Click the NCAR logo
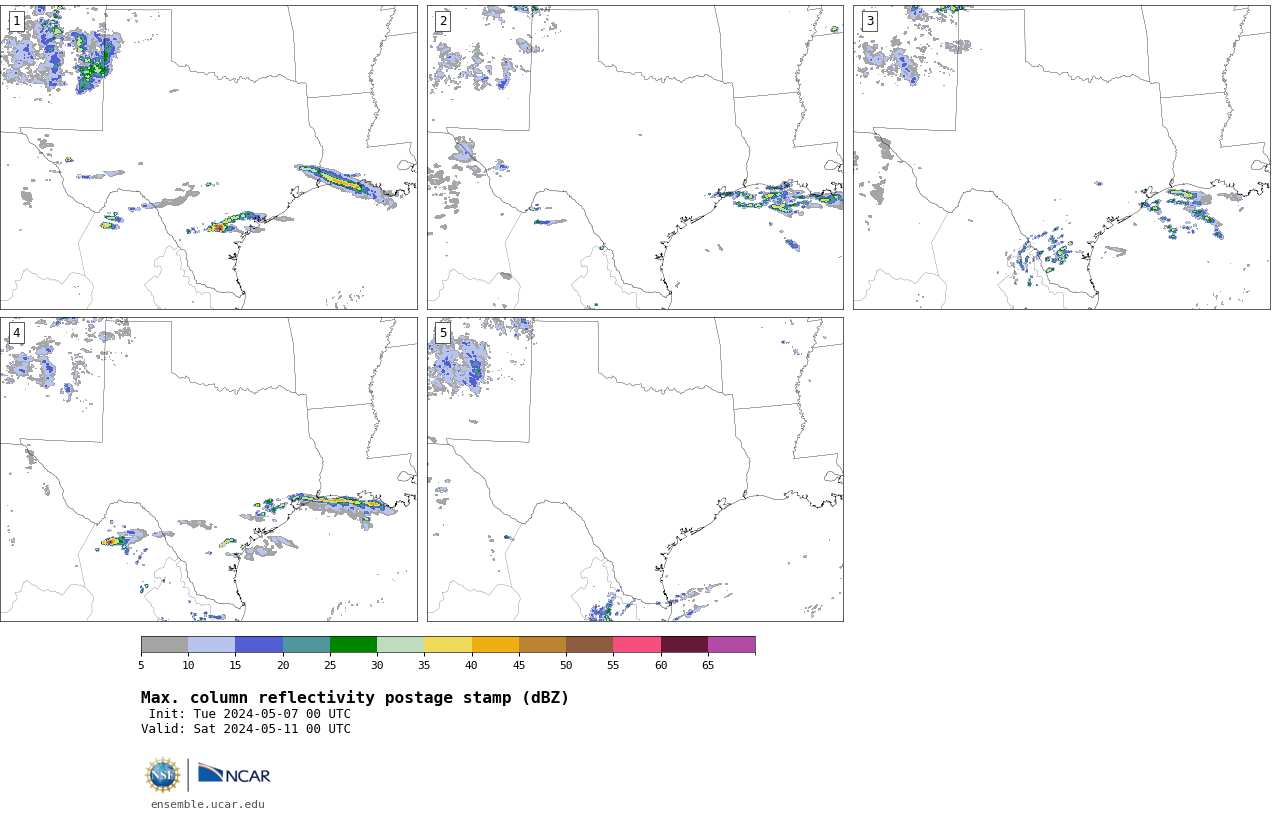This screenshot has width=1280, height=815. pyautogui.click(x=234, y=775)
